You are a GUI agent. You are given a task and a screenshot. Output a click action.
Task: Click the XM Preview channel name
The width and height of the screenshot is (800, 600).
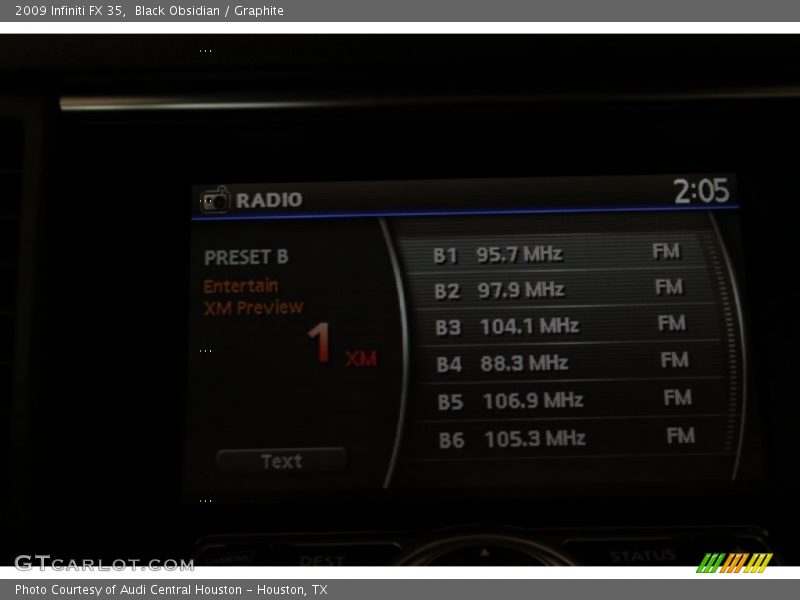click(x=253, y=308)
